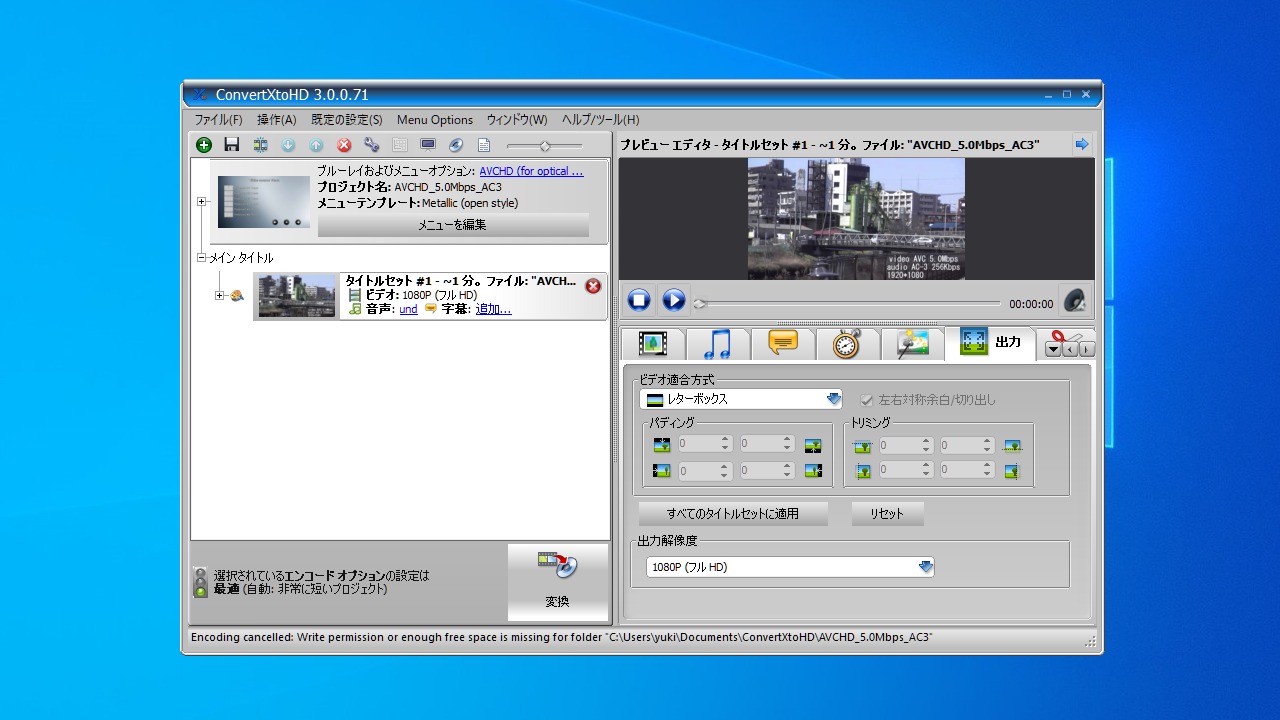Image resolution: width=1280 pixels, height=720 pixels.
Task: Click the right padding image icon
Action: click(x=813, y=470)
